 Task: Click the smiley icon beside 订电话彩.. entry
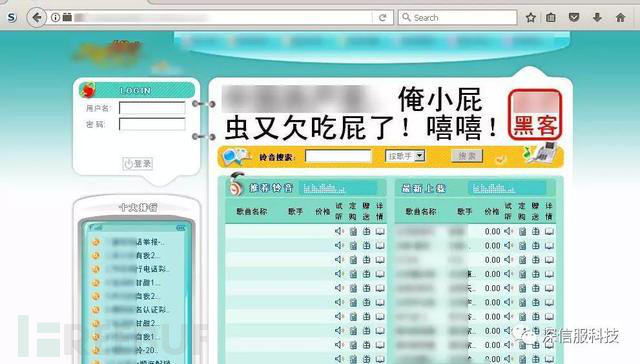(96, 269)
